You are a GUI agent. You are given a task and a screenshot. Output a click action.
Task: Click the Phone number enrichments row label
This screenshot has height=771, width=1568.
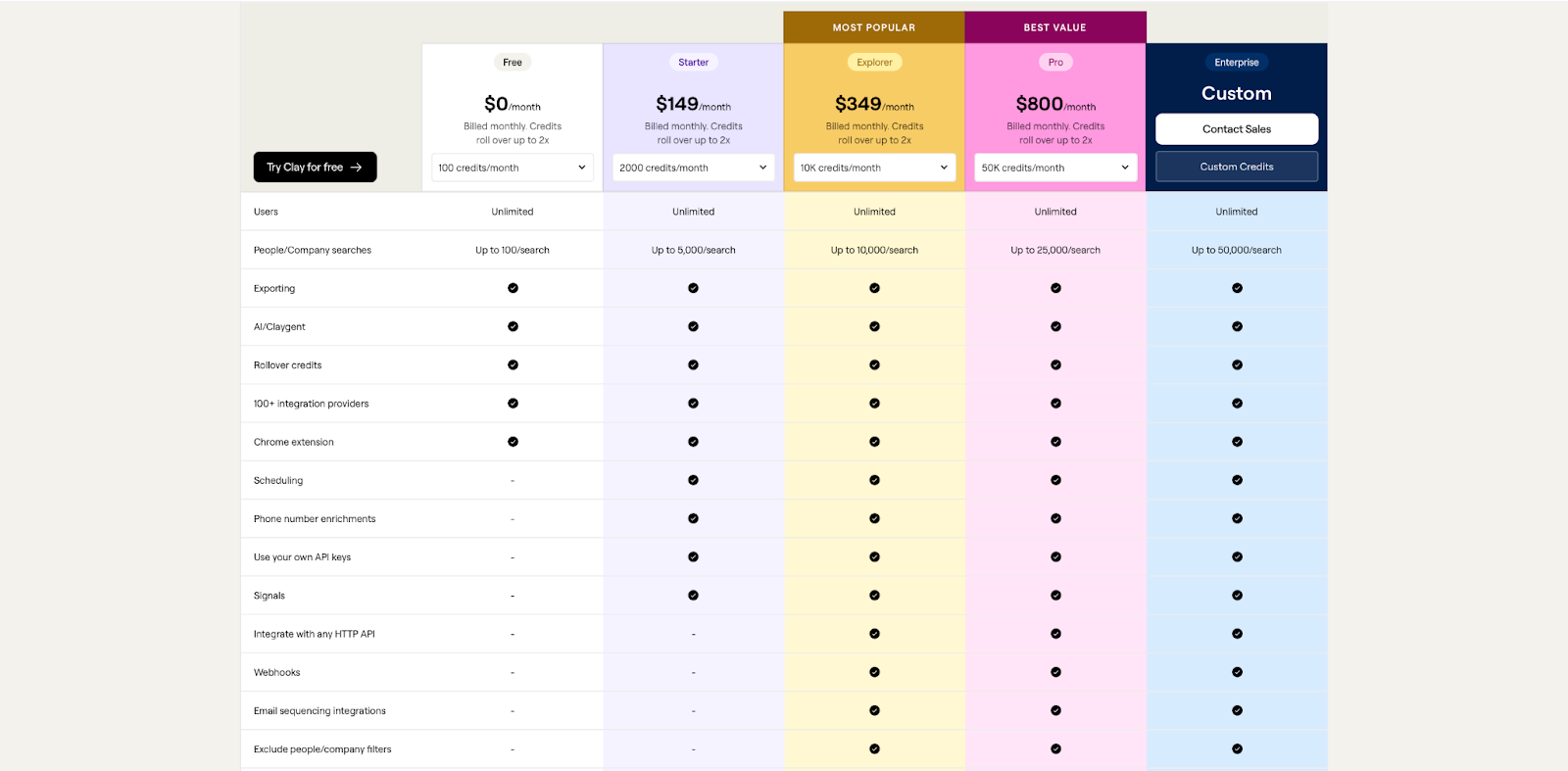click(315, 518)
